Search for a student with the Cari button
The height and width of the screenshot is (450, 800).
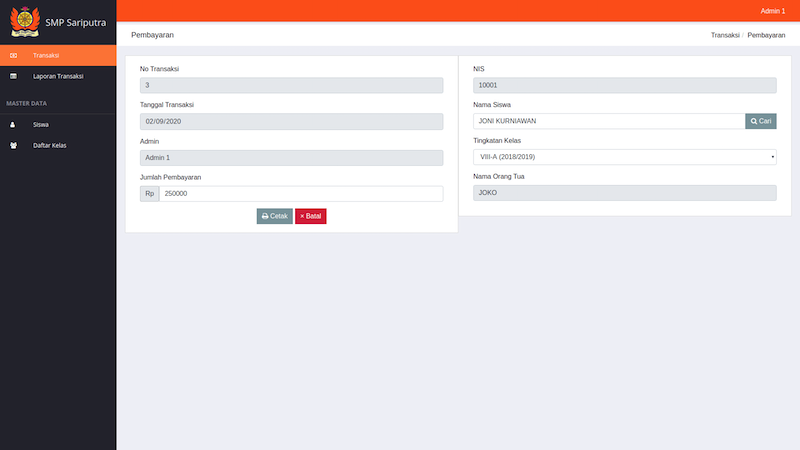point(761,121)
